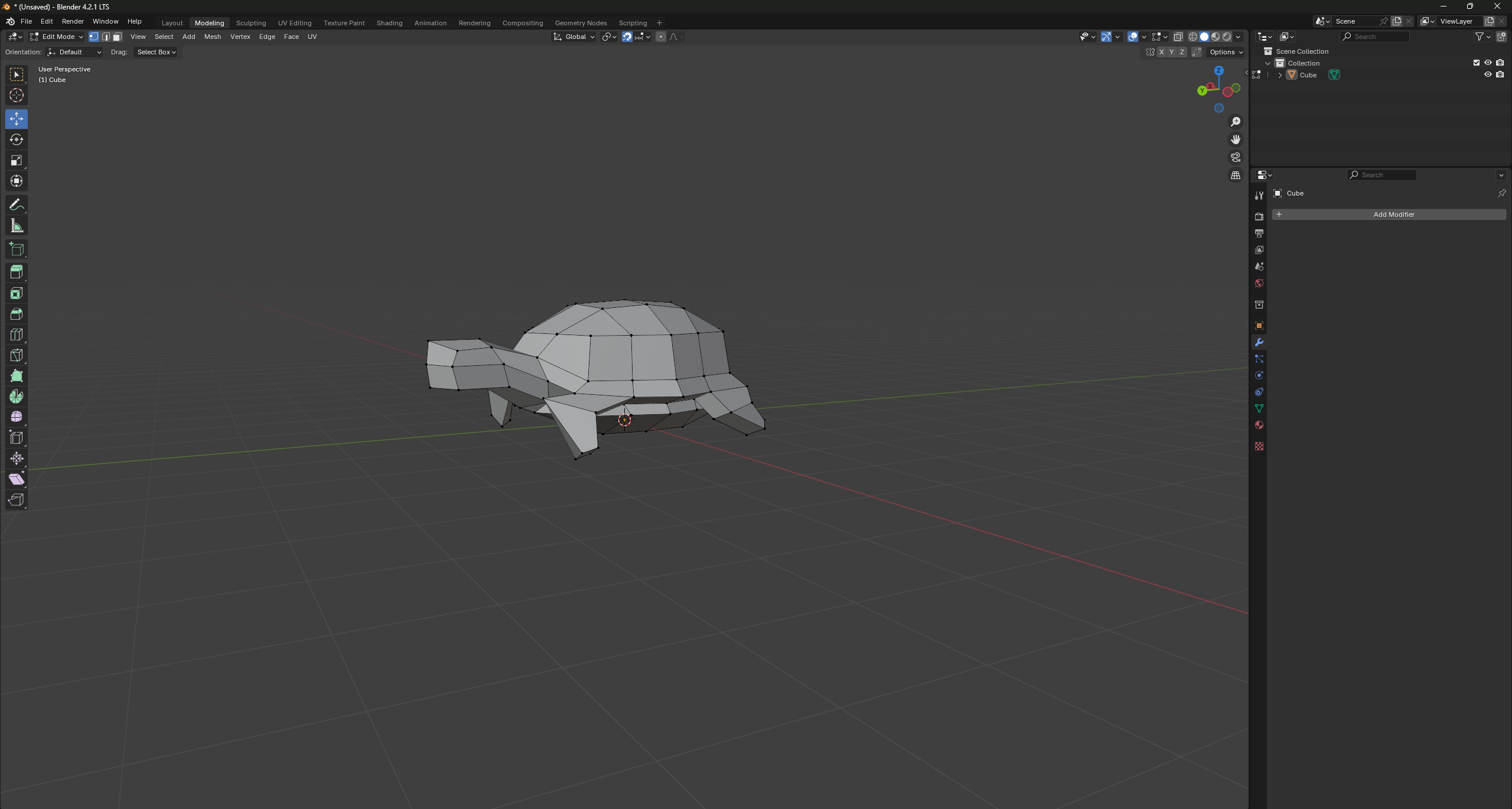
Task: Activate the Rotate tool
Action: [x=17, y=139]
